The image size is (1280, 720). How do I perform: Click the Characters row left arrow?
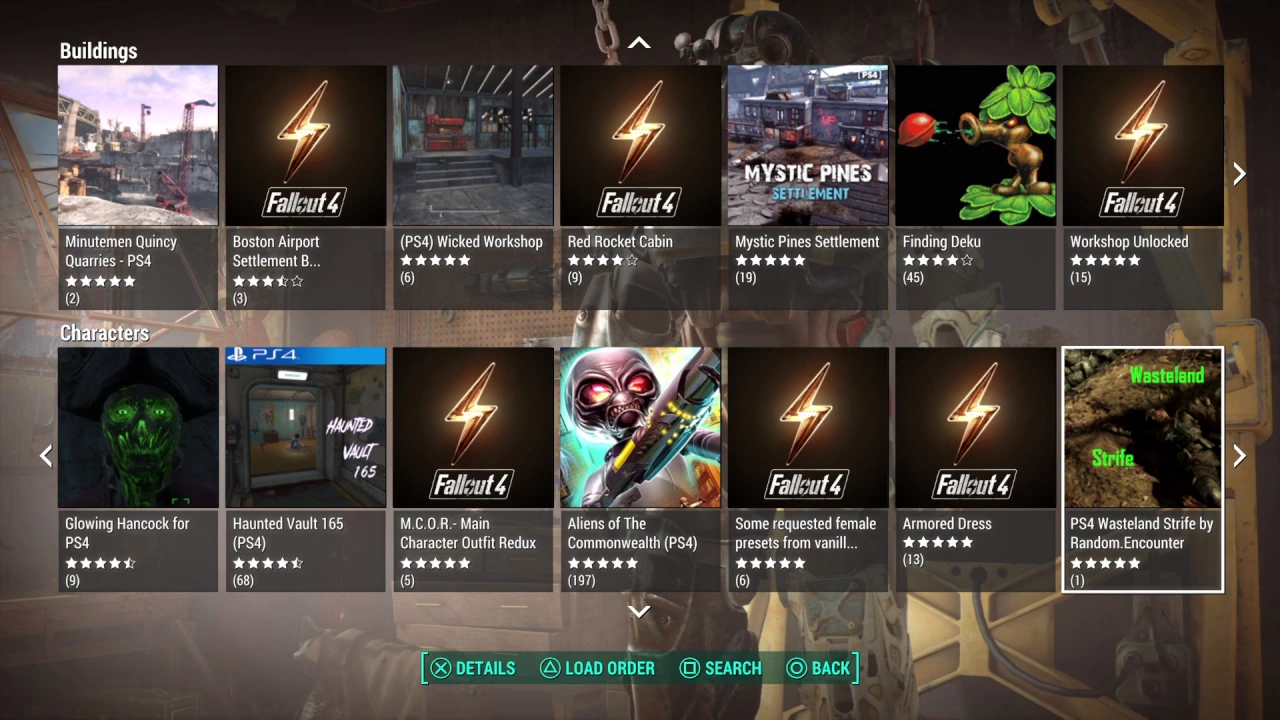(x=45, y=456)
